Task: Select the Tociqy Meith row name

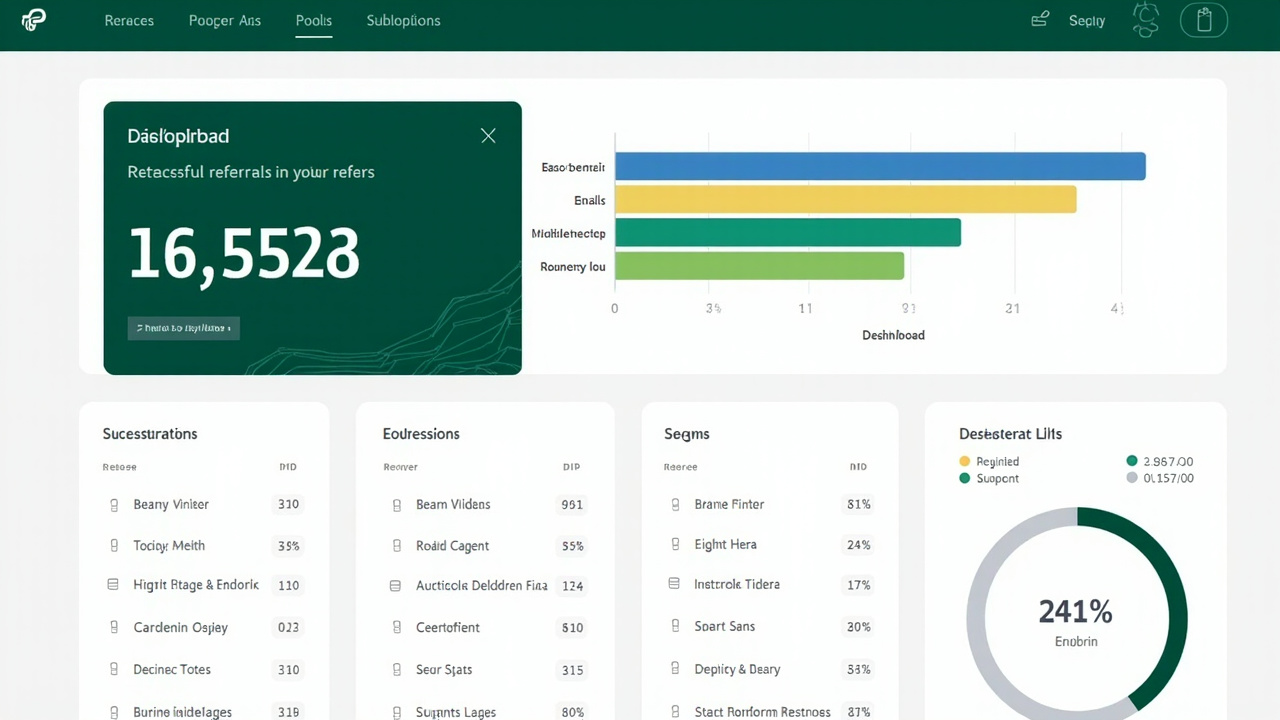Action: pos(169,546)
